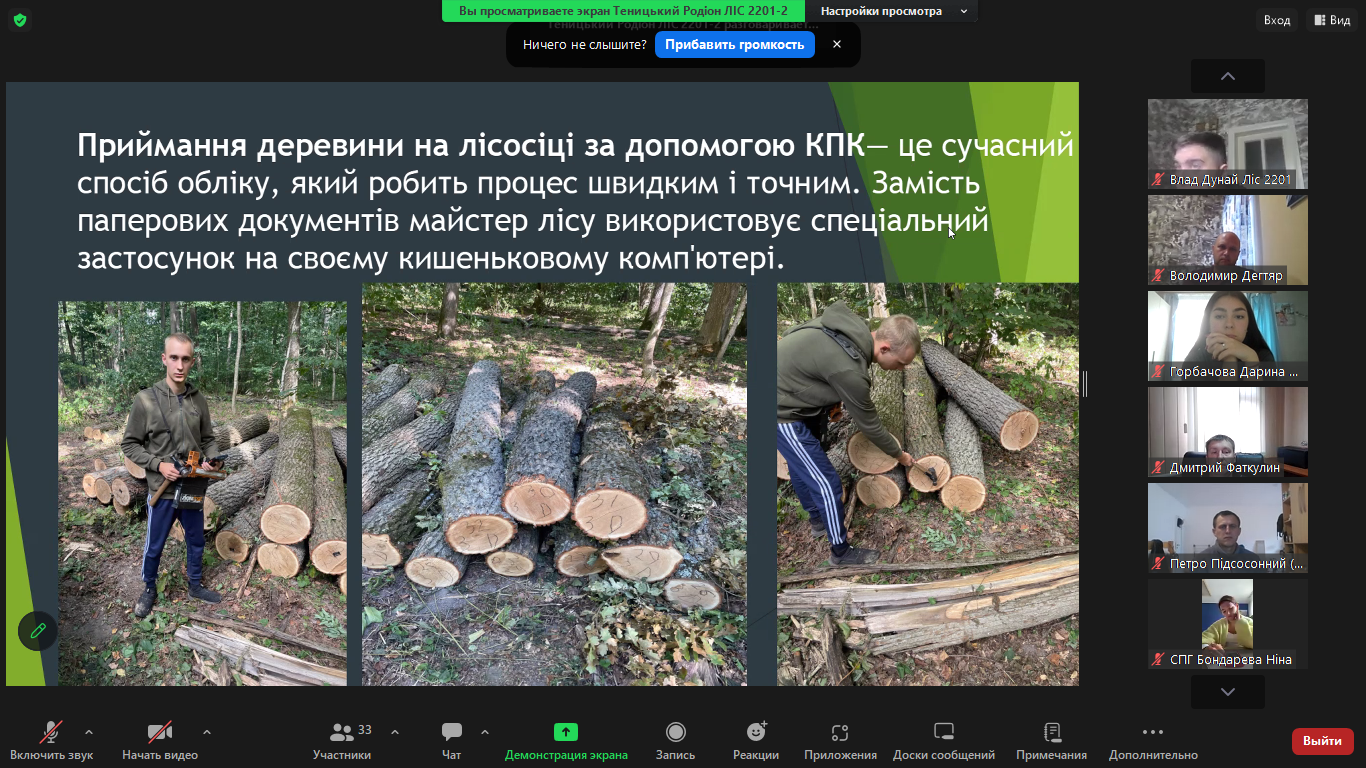The width and height of the screenshot is (1366, 768).
Task: Open the Реакции reactions menu
Action: coord(756,740)
